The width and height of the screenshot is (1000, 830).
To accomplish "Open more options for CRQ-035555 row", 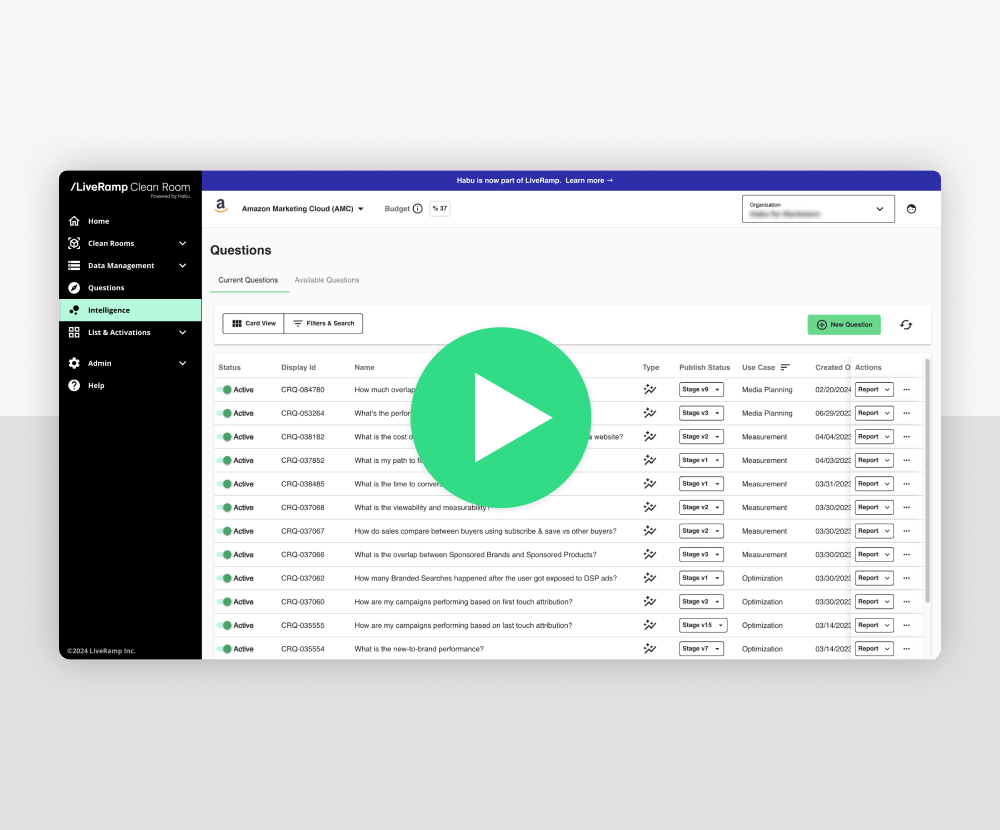I will (x=907, y=626).
